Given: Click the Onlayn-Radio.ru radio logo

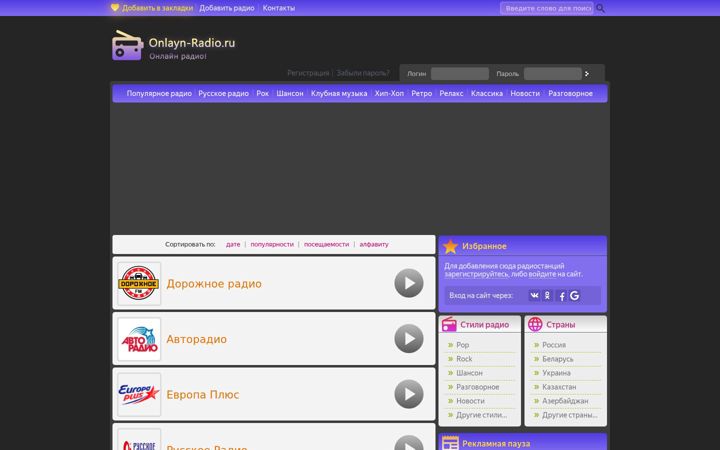Looking at the screenshot, I should [128, 45].
